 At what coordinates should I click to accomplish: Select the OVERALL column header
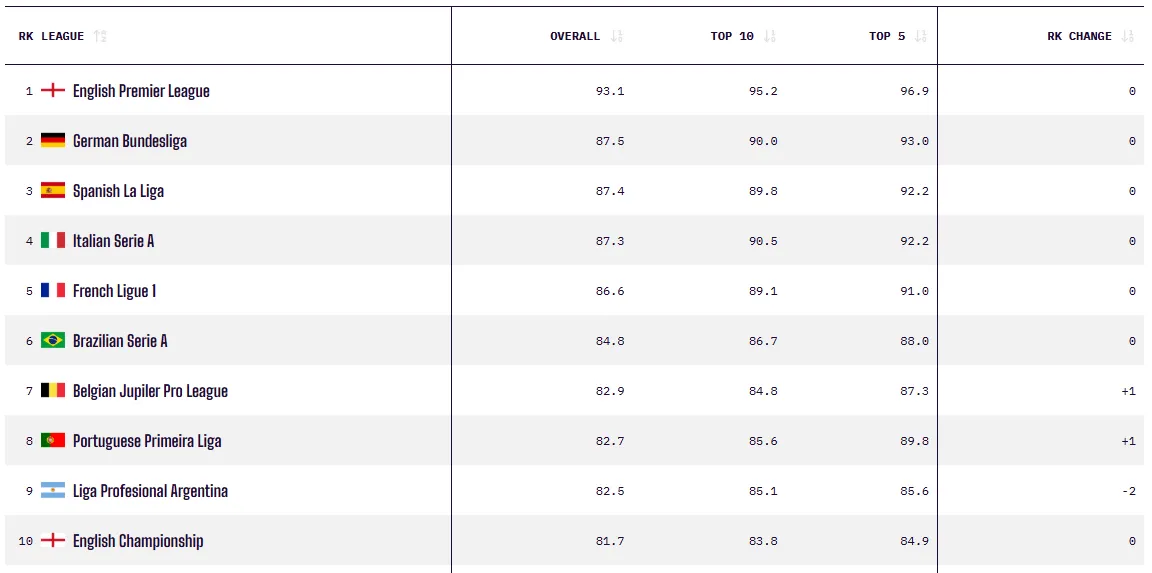[575, 36]
